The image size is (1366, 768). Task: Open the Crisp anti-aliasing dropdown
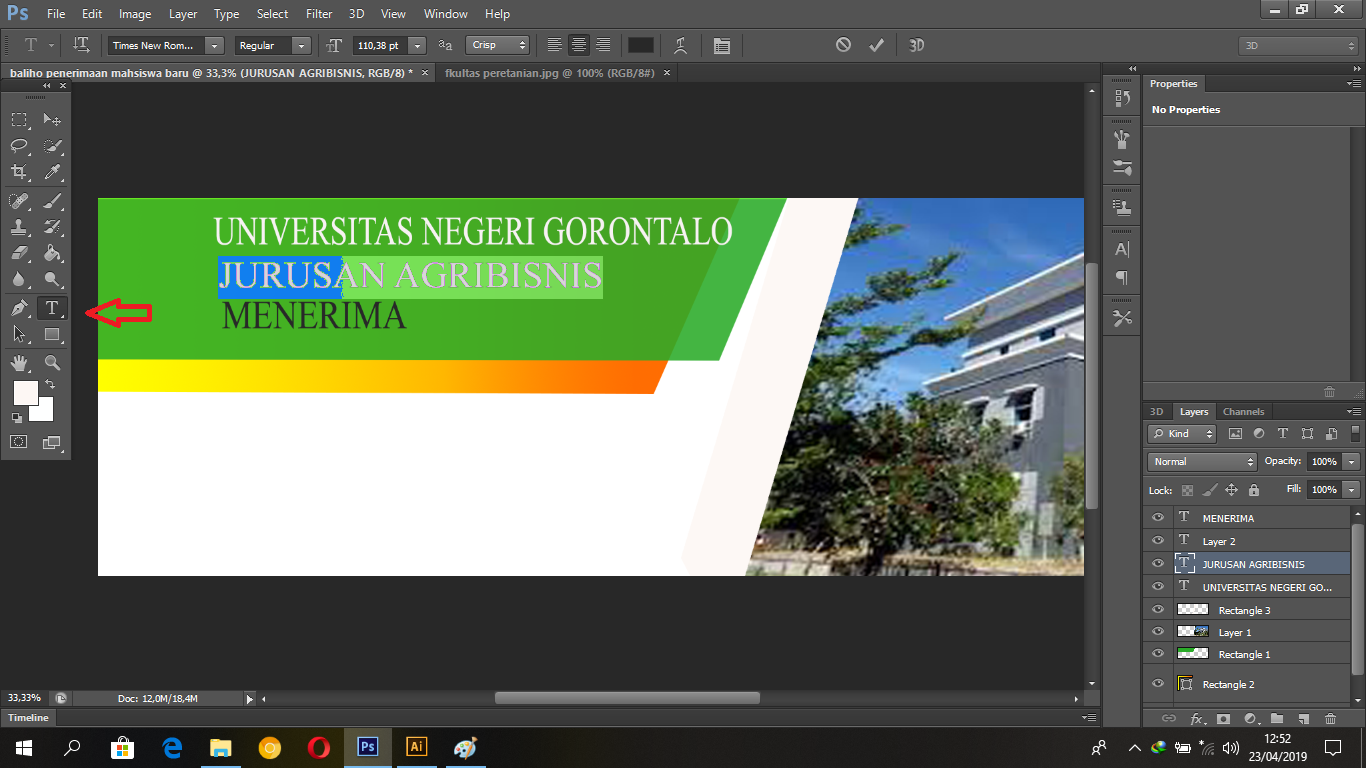497,45
